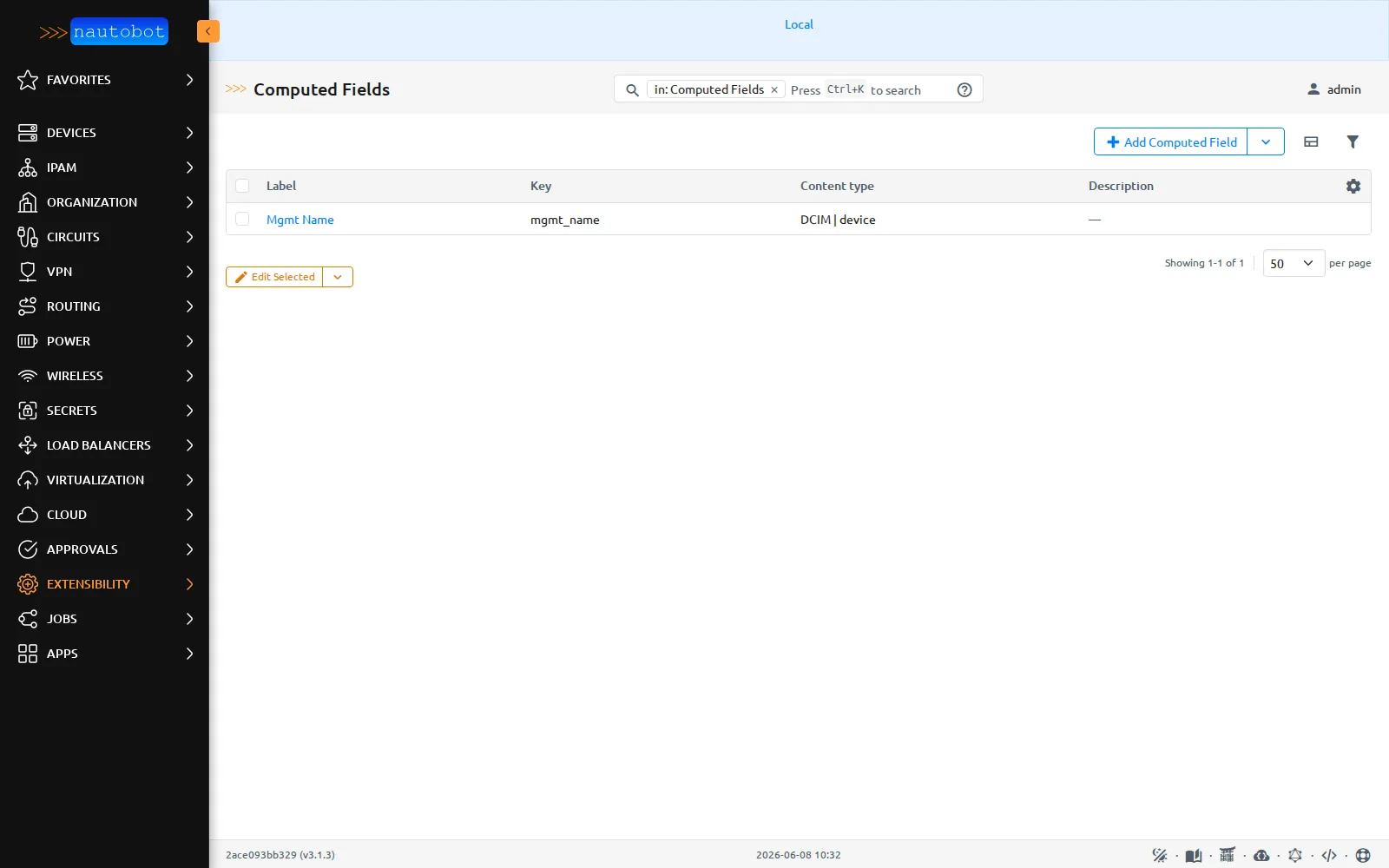The height and width of the screenshot is (868, 1389).
Task: Click the mgmt_name key cell
Action: coord(565,220)
